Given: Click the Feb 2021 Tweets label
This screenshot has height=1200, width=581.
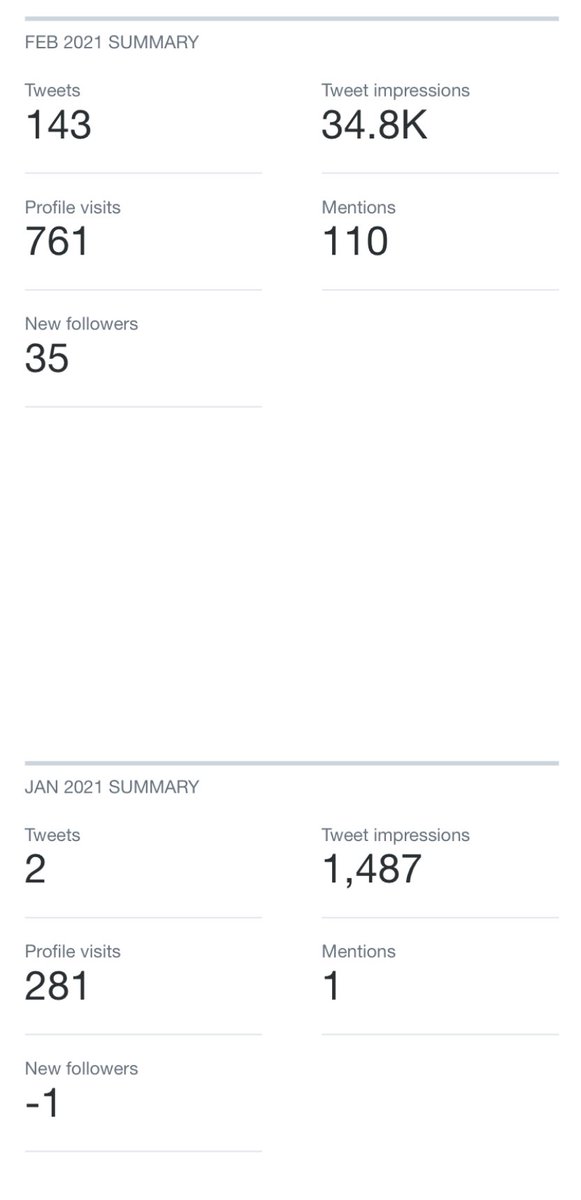Looking at the screenshot, I should point(52,90).
